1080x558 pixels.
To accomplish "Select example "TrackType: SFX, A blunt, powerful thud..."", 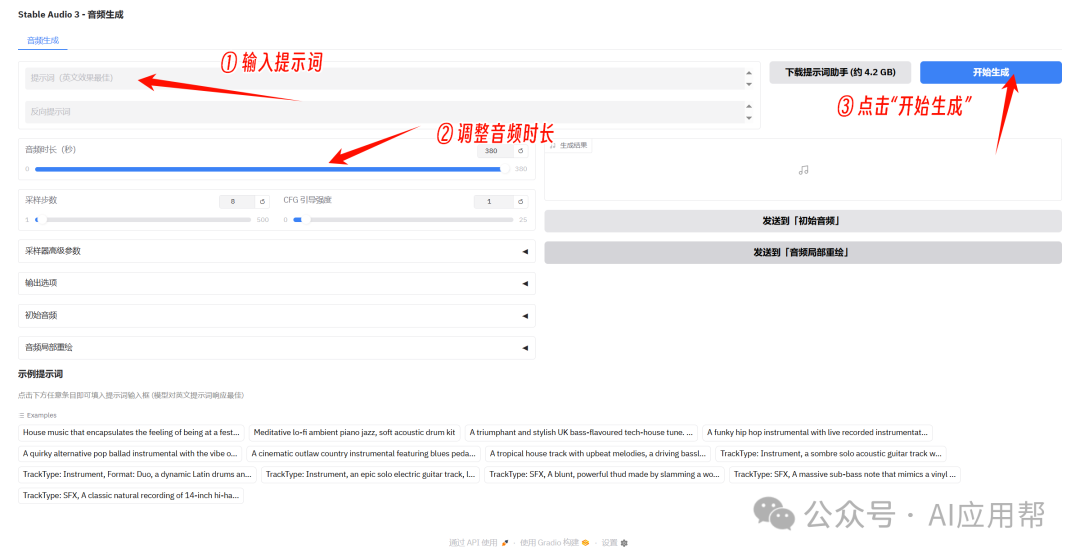I will point(604,474).
